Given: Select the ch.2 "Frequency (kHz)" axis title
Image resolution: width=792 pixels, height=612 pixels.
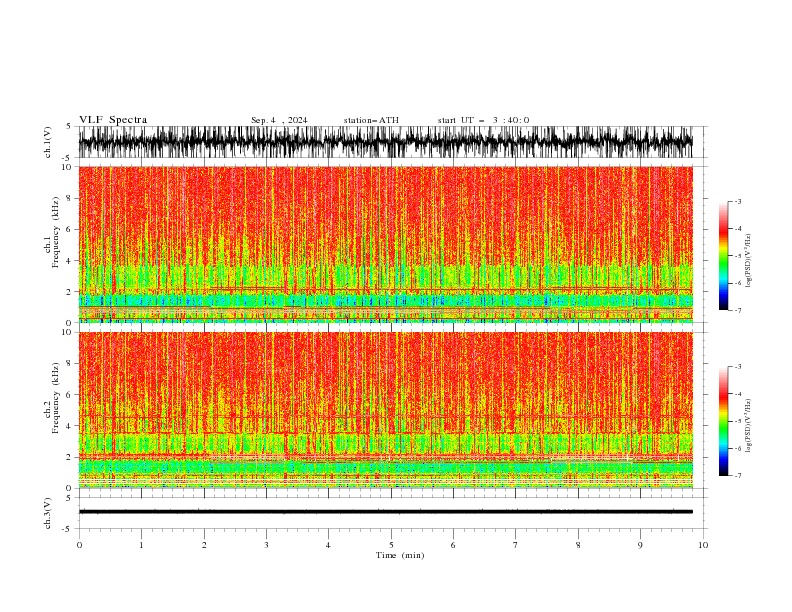Looking at the screenshot, I should (x=56, y=398).
